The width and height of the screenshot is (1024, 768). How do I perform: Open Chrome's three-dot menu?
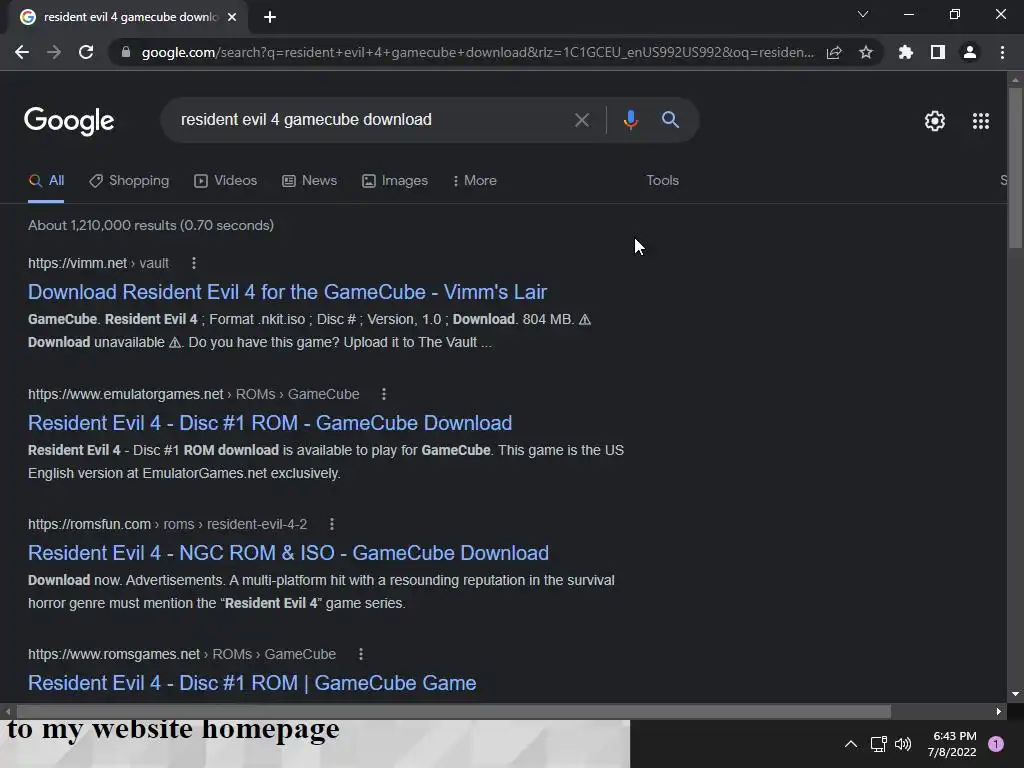(x=1002, y=52)
